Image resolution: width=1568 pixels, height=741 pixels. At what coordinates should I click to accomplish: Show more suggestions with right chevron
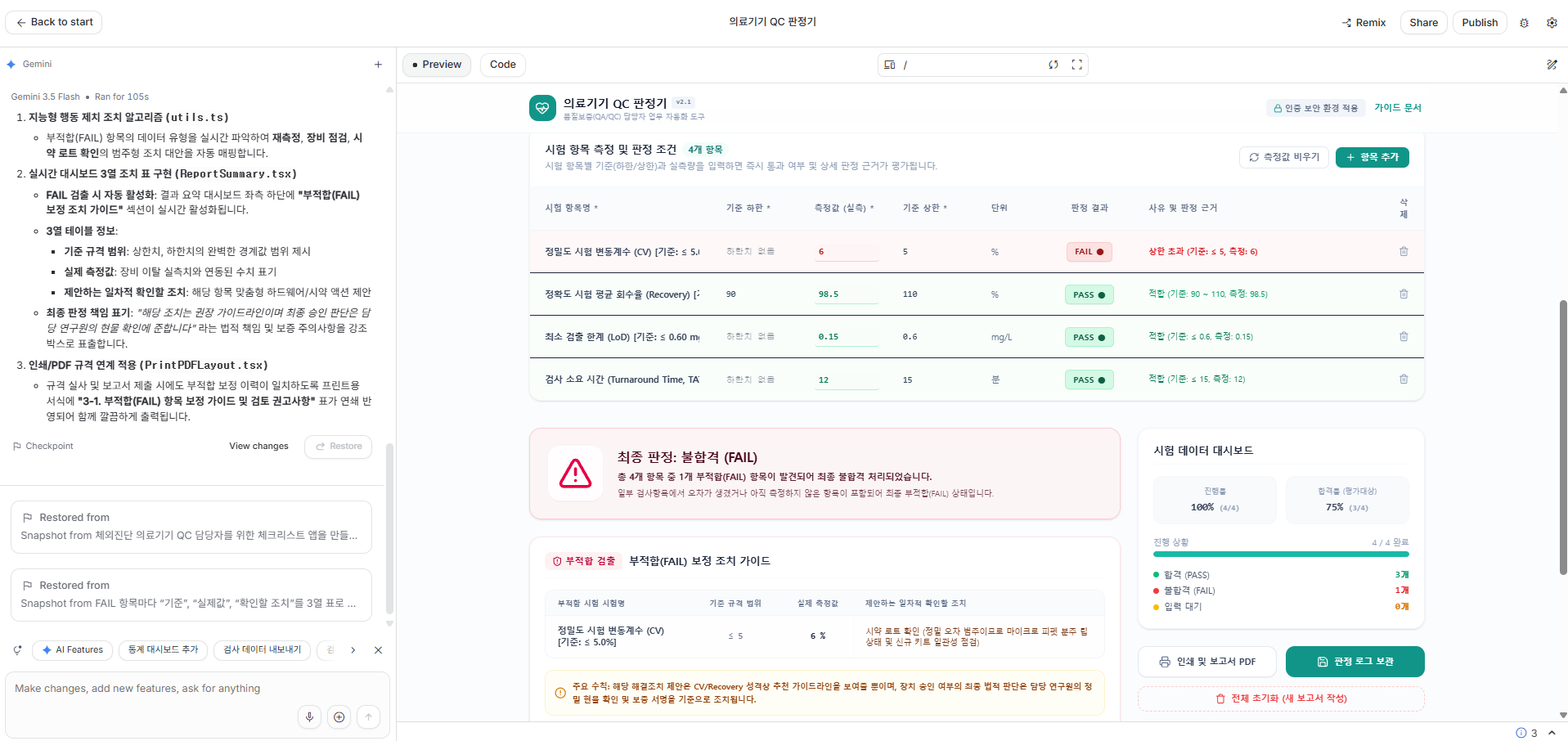(x=353, y=650)
